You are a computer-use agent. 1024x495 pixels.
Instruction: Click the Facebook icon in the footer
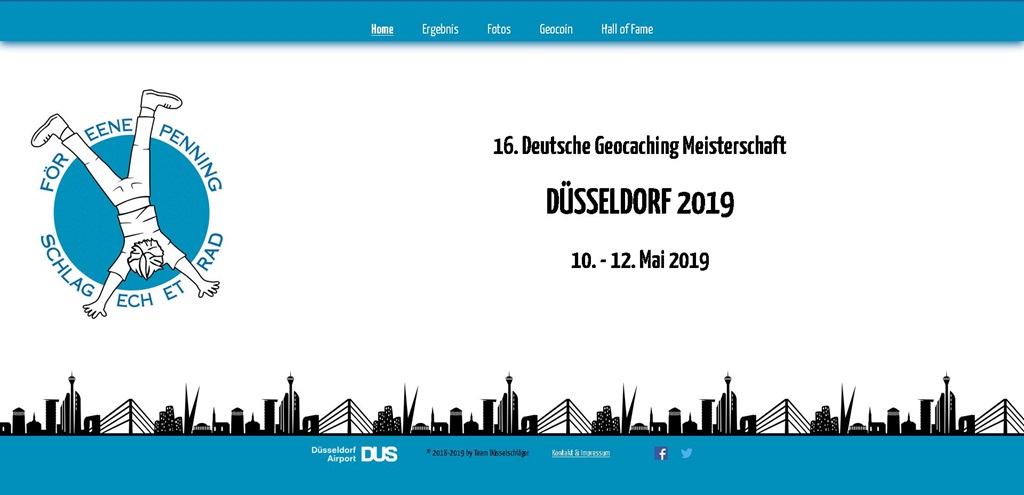point(661,453)
